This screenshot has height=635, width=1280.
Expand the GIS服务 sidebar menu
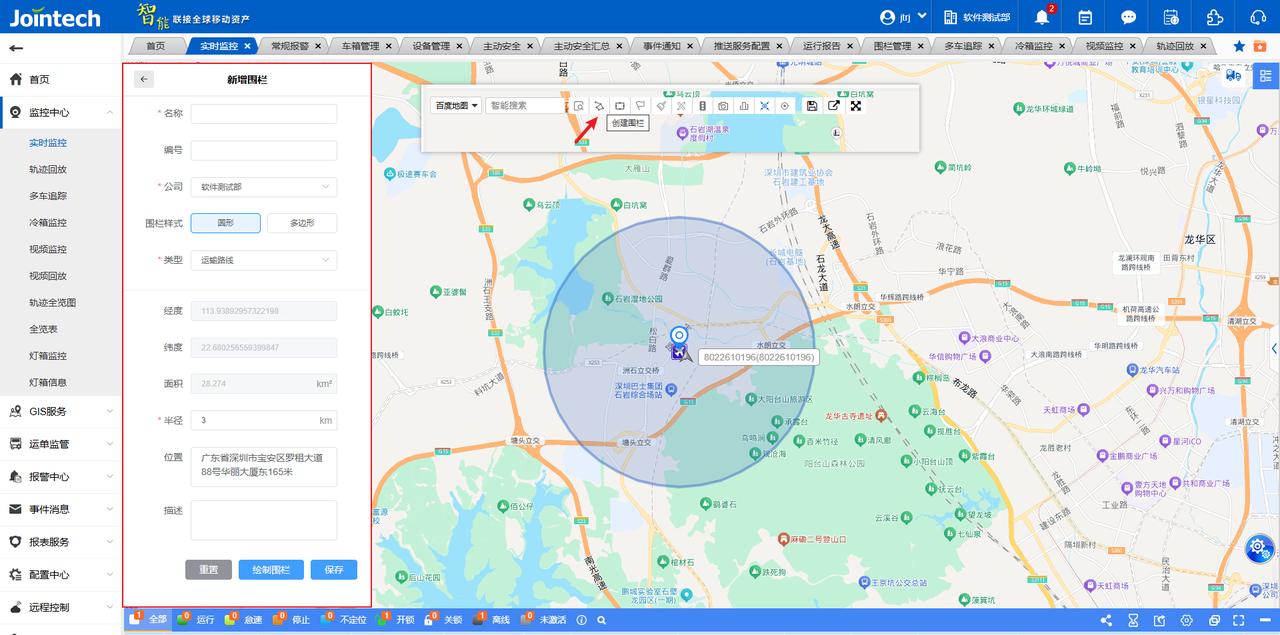(x=60, y=411)
